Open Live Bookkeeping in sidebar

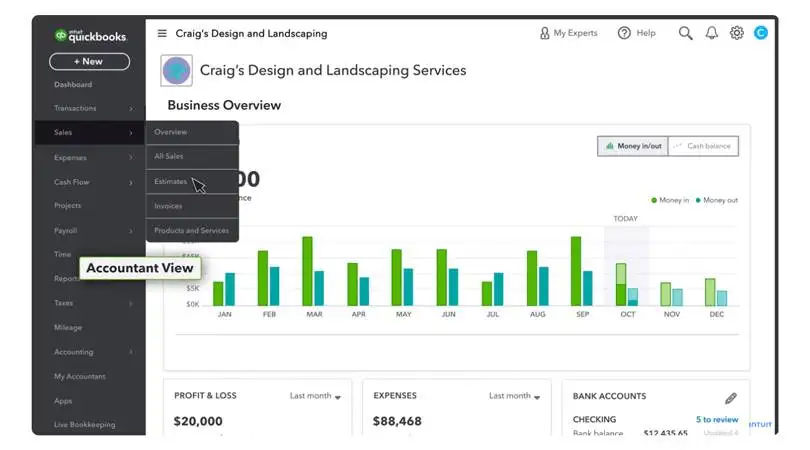85,425
